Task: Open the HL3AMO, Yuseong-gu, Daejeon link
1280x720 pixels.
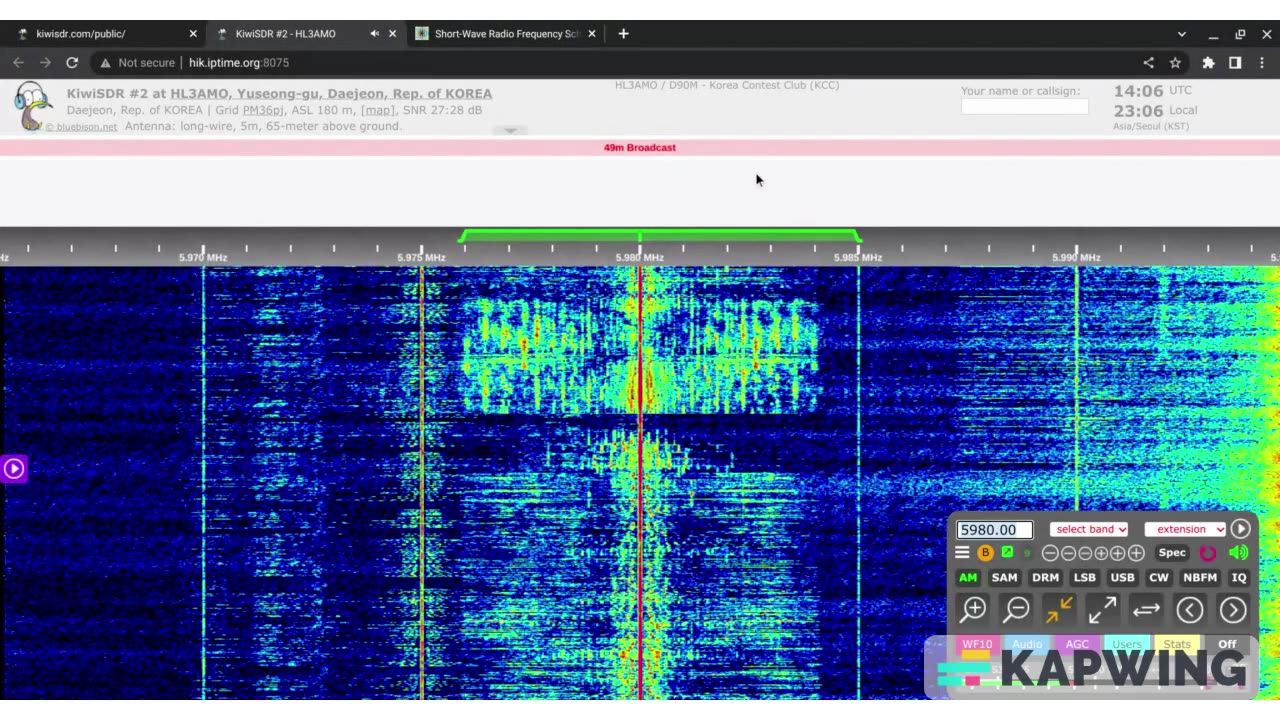Action: pos(331,93)
